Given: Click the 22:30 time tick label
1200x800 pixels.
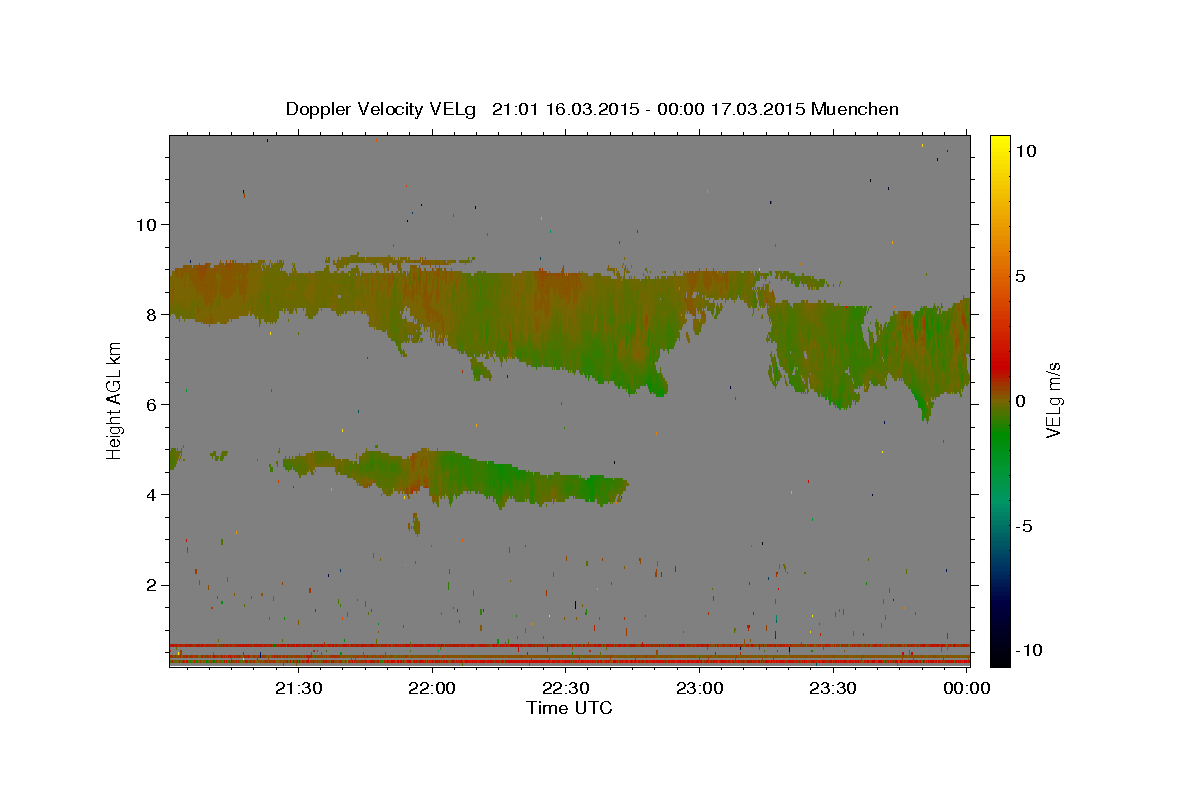Looking at the screenshot, I should click(566, 688).
